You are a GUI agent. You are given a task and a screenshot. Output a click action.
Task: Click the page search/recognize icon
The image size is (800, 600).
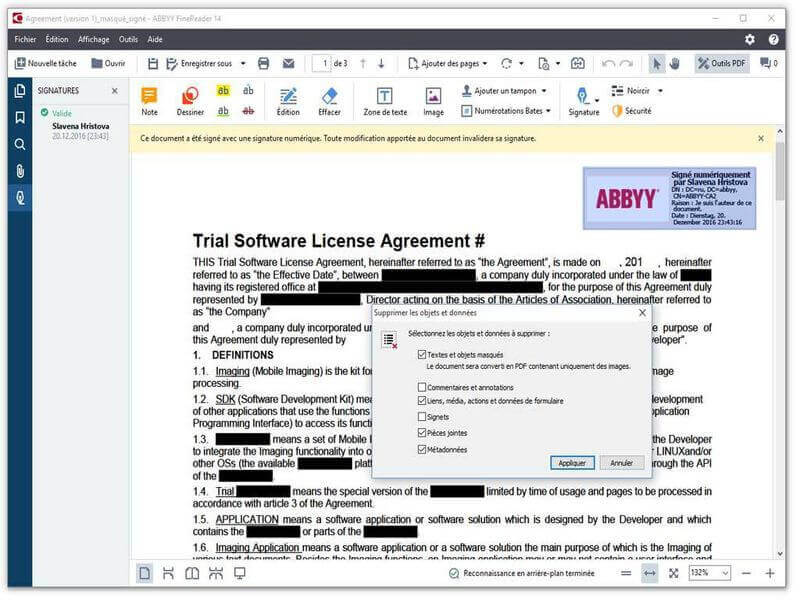544,63
